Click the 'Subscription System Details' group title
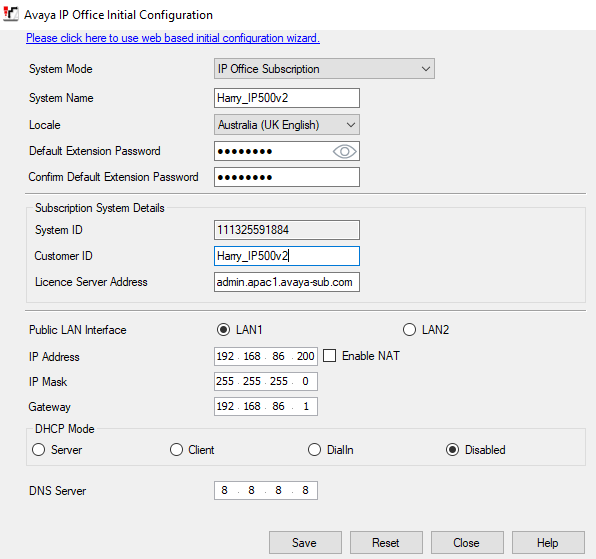596x559 pixels. (x=100, y=208)
